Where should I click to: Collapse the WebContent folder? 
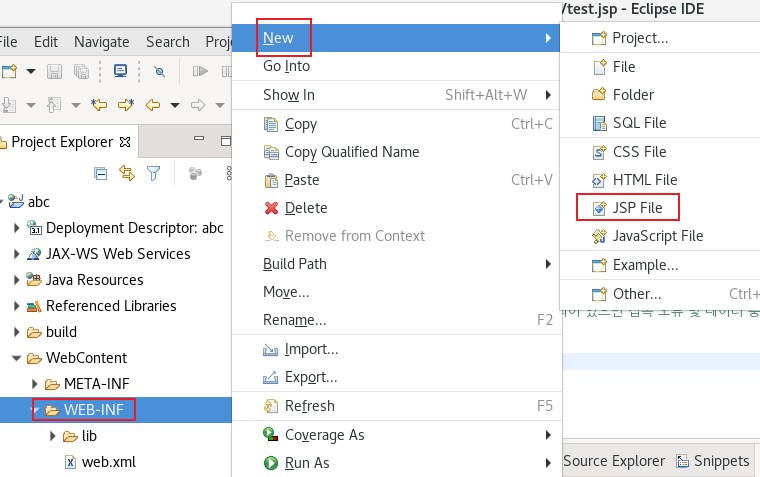pyautogui.click(x=16, y=358)
